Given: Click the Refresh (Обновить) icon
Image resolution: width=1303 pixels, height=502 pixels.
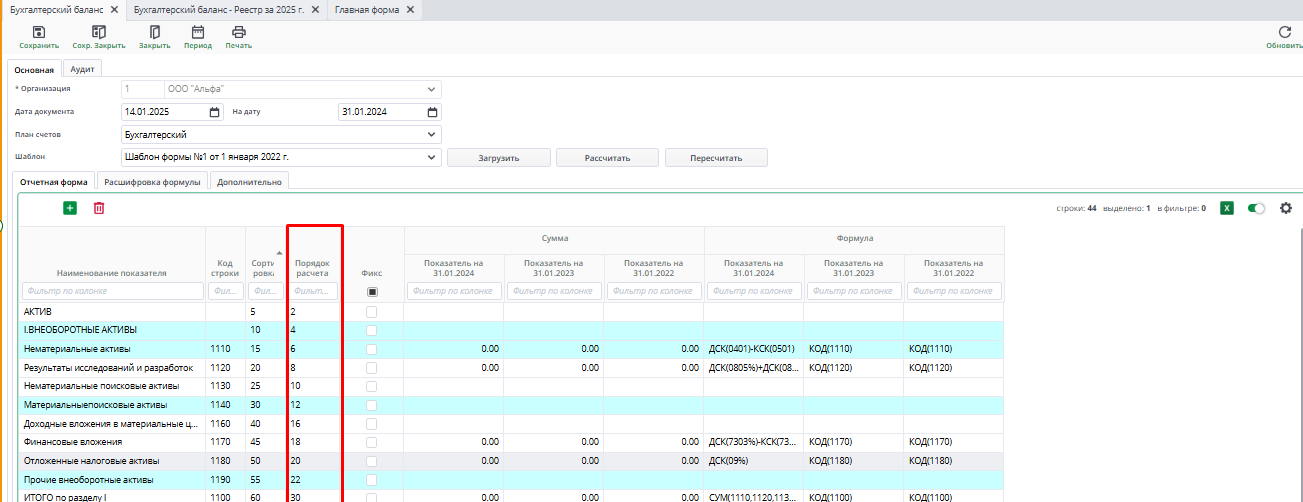Looking at the screenshot, I should coord(1284,33).
